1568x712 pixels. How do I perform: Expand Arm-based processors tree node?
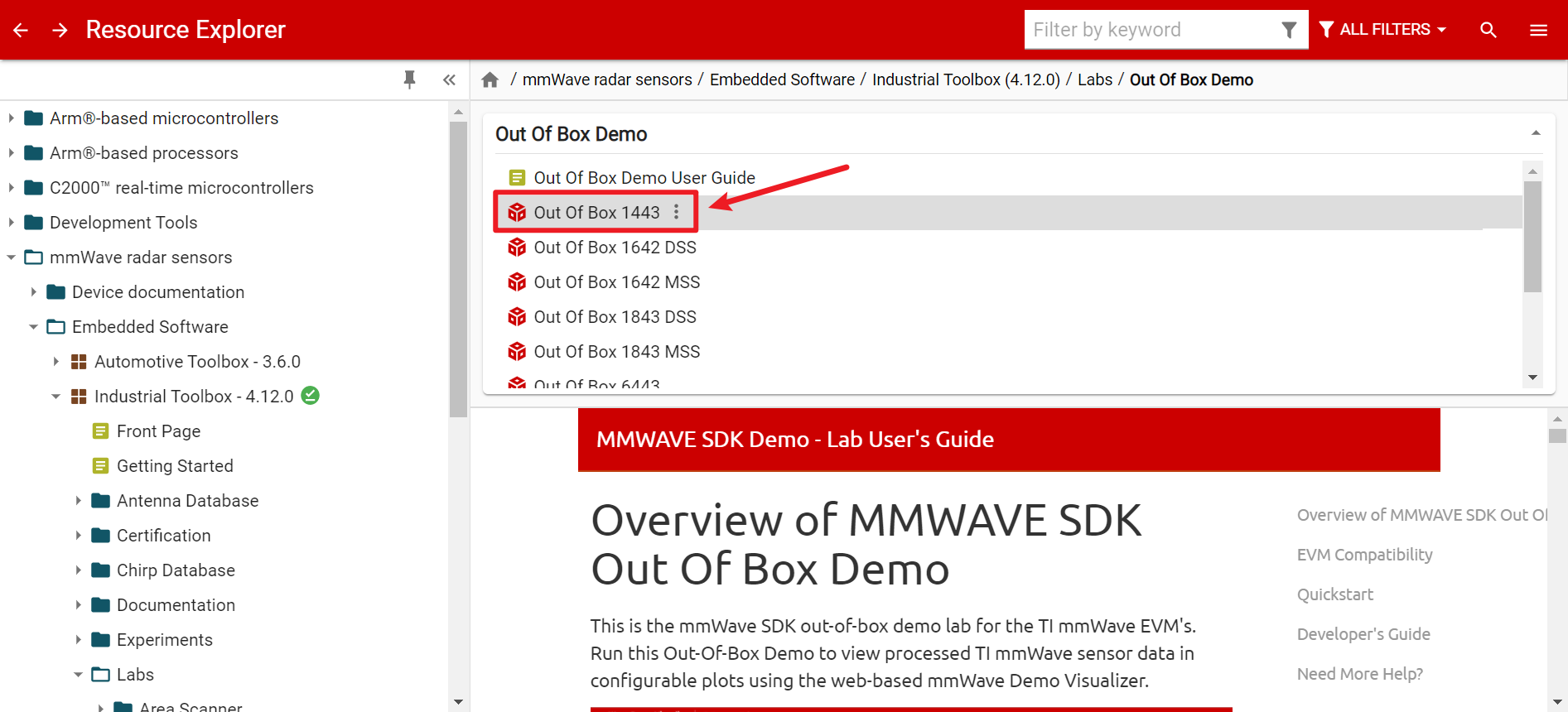[12, 152]
